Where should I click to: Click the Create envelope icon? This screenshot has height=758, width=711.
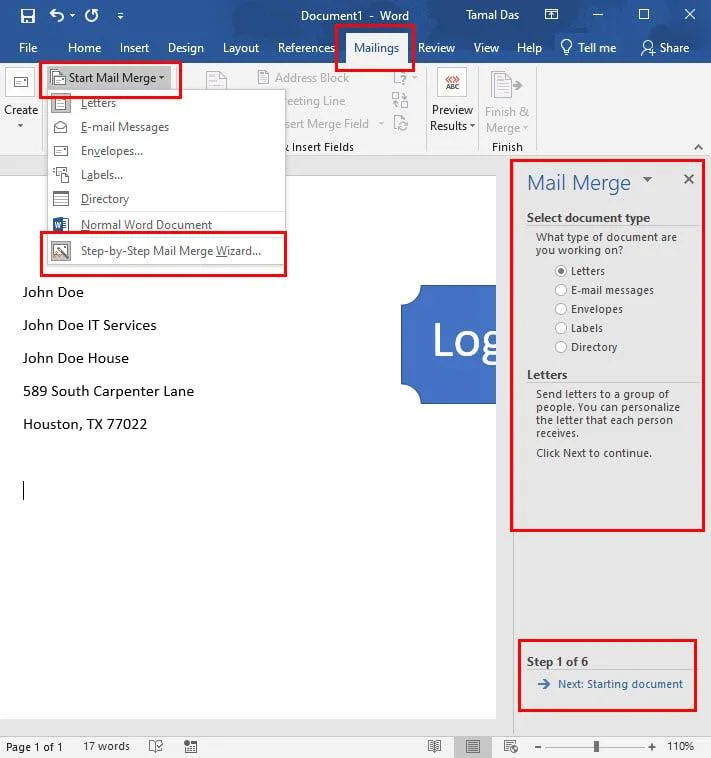(x=21, y=82)
